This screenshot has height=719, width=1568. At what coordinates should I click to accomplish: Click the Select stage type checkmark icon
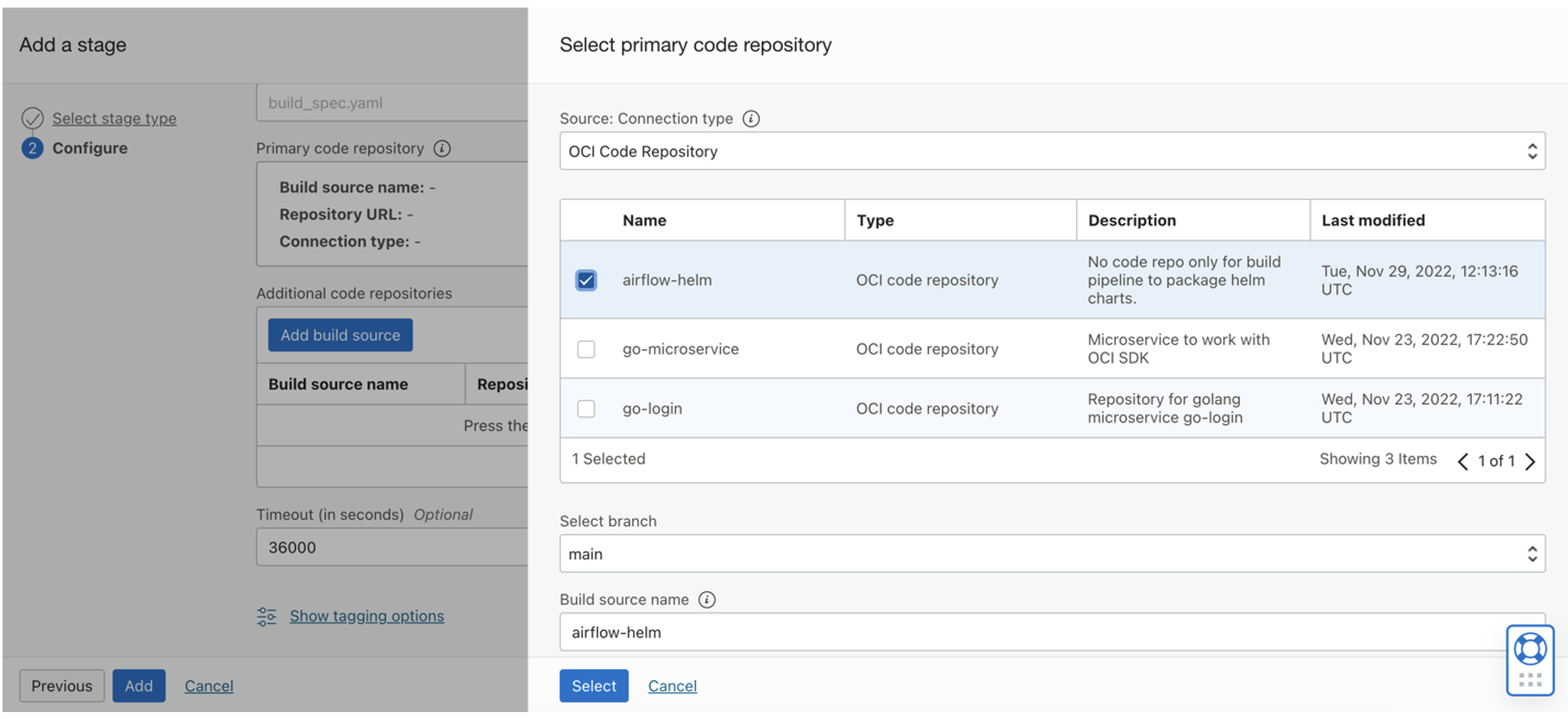coord(32,118)
